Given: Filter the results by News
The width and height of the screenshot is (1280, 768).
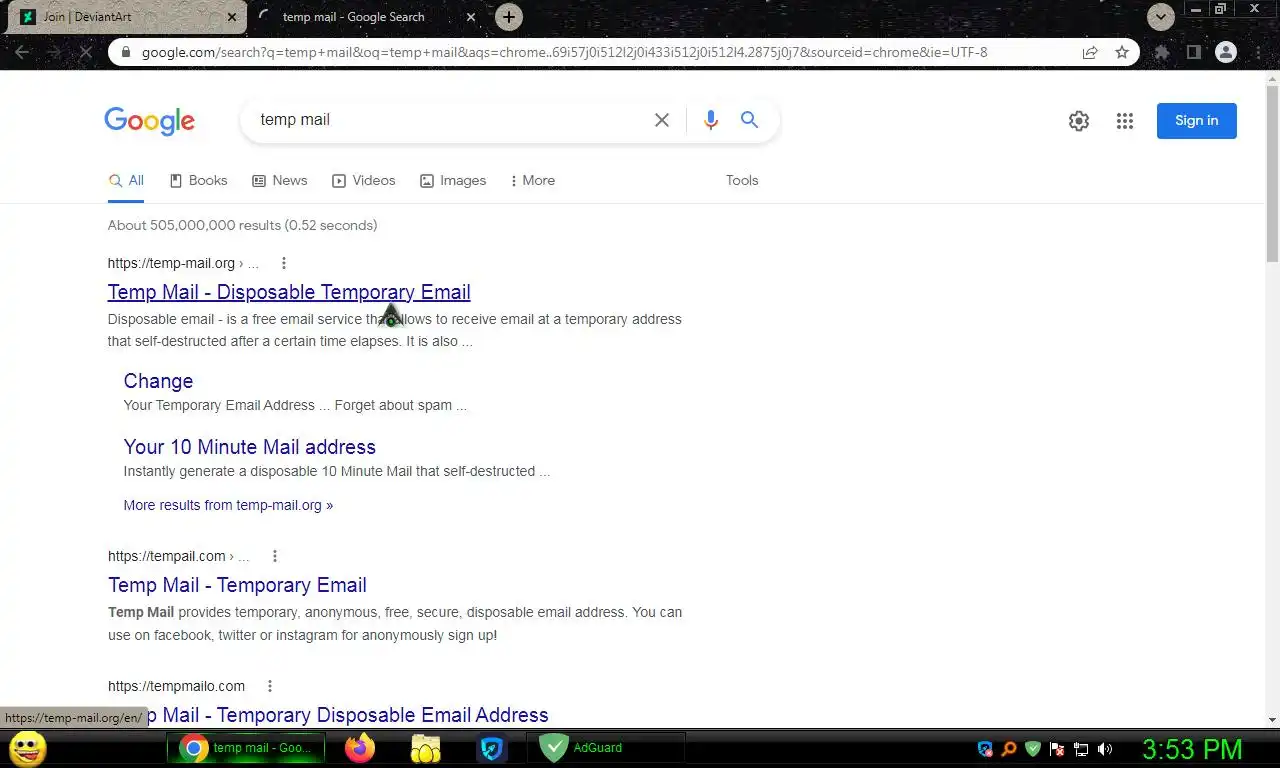Looking at the screenshot, I should tap(280, 181).
